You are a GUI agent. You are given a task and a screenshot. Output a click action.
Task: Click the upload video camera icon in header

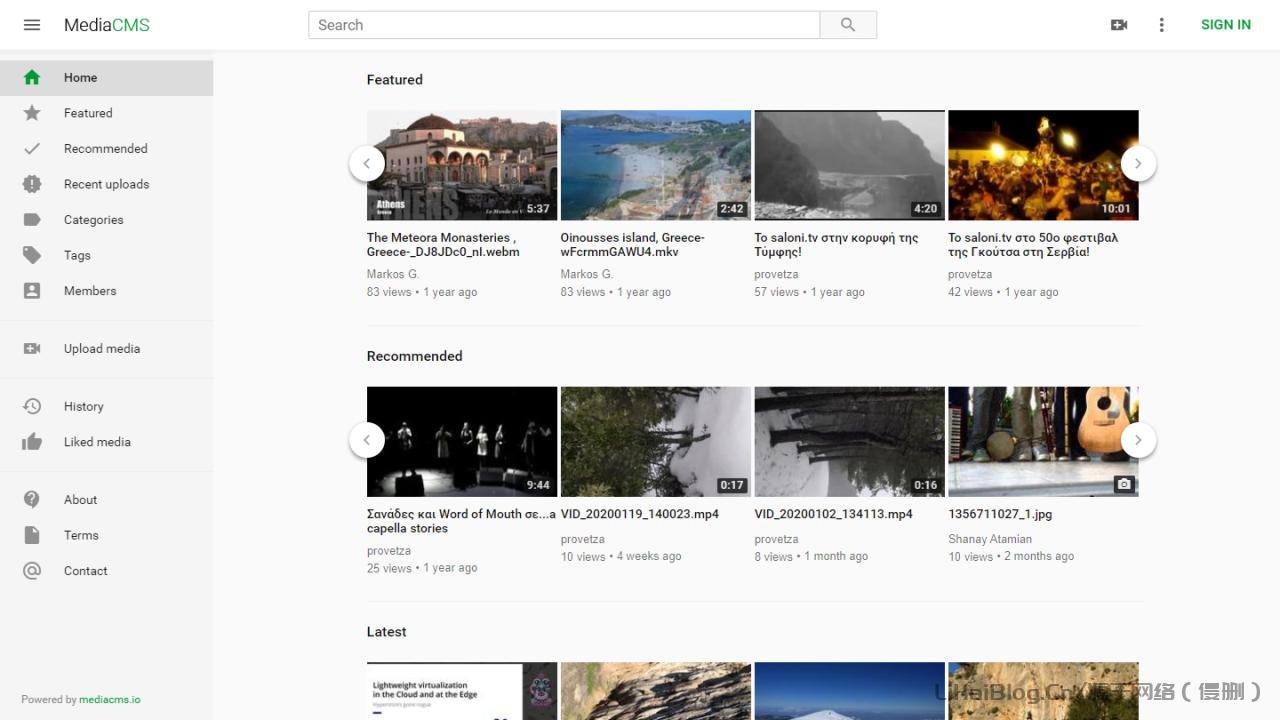[1119, 25]
